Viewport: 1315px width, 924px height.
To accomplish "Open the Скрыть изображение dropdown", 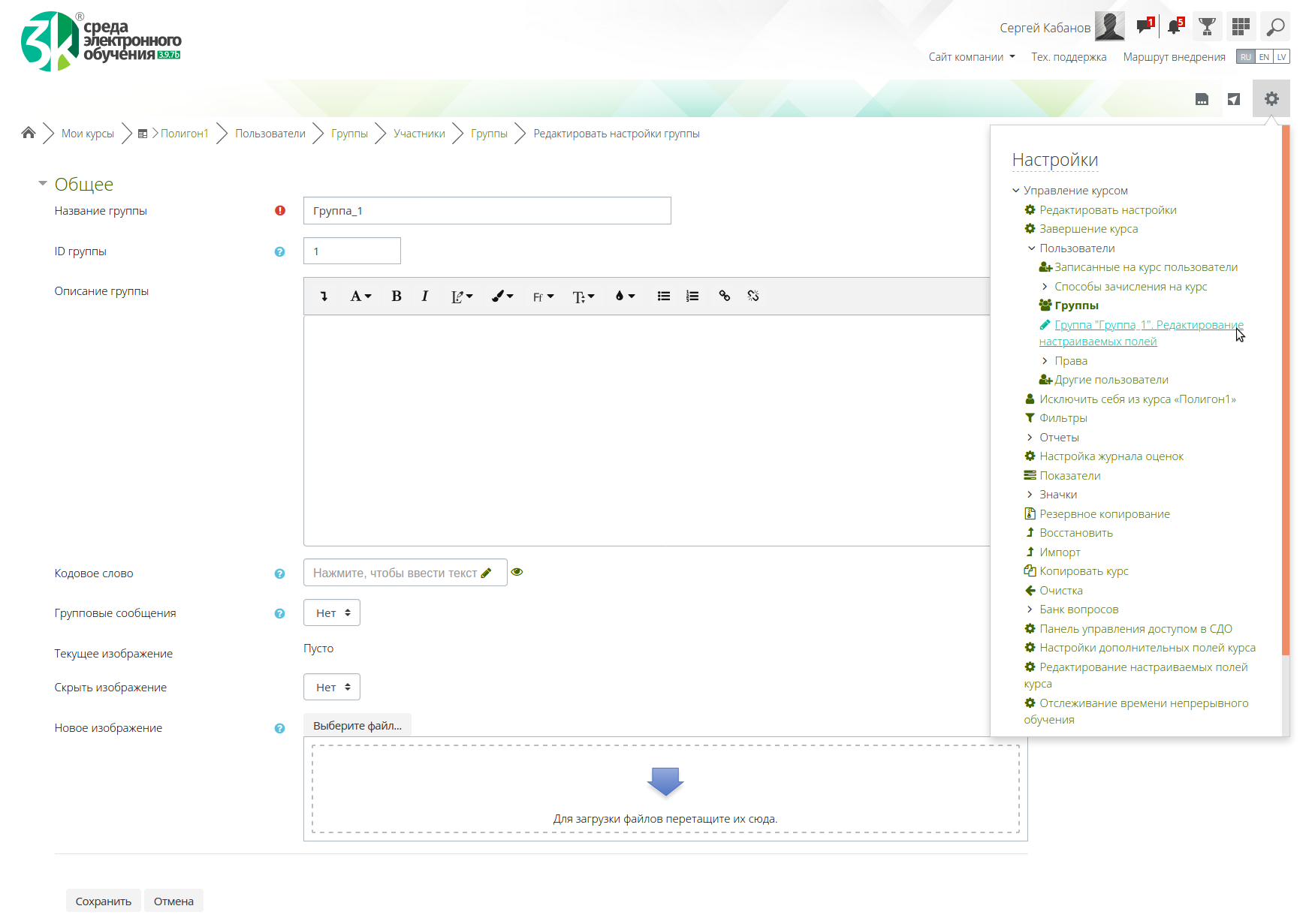I will pyautogui.click(x=332, y=688).
